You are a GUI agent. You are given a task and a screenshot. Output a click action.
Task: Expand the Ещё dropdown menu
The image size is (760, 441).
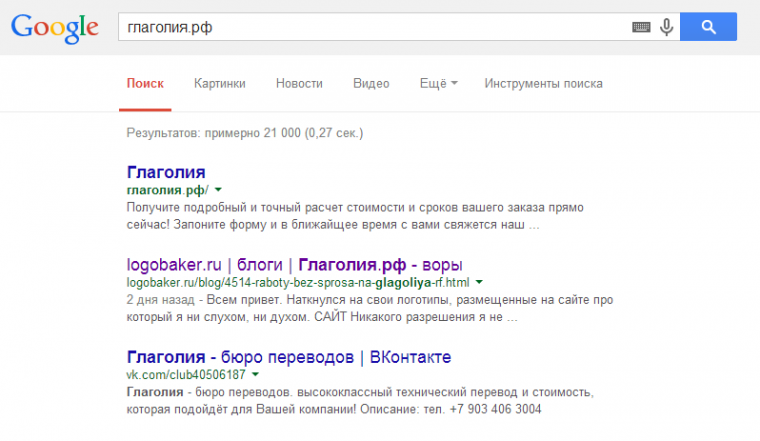click(438, 84)
